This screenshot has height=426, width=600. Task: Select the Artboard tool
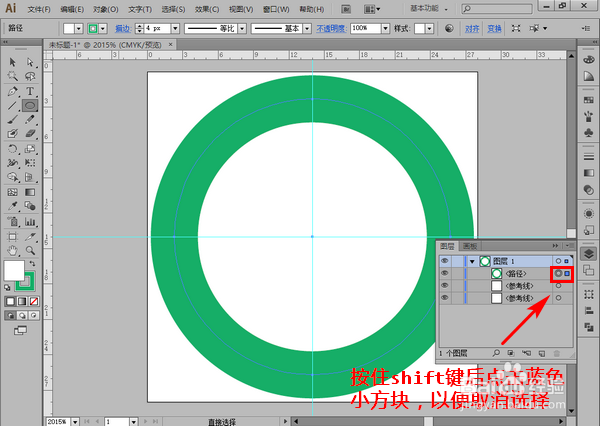coord(13,236)
